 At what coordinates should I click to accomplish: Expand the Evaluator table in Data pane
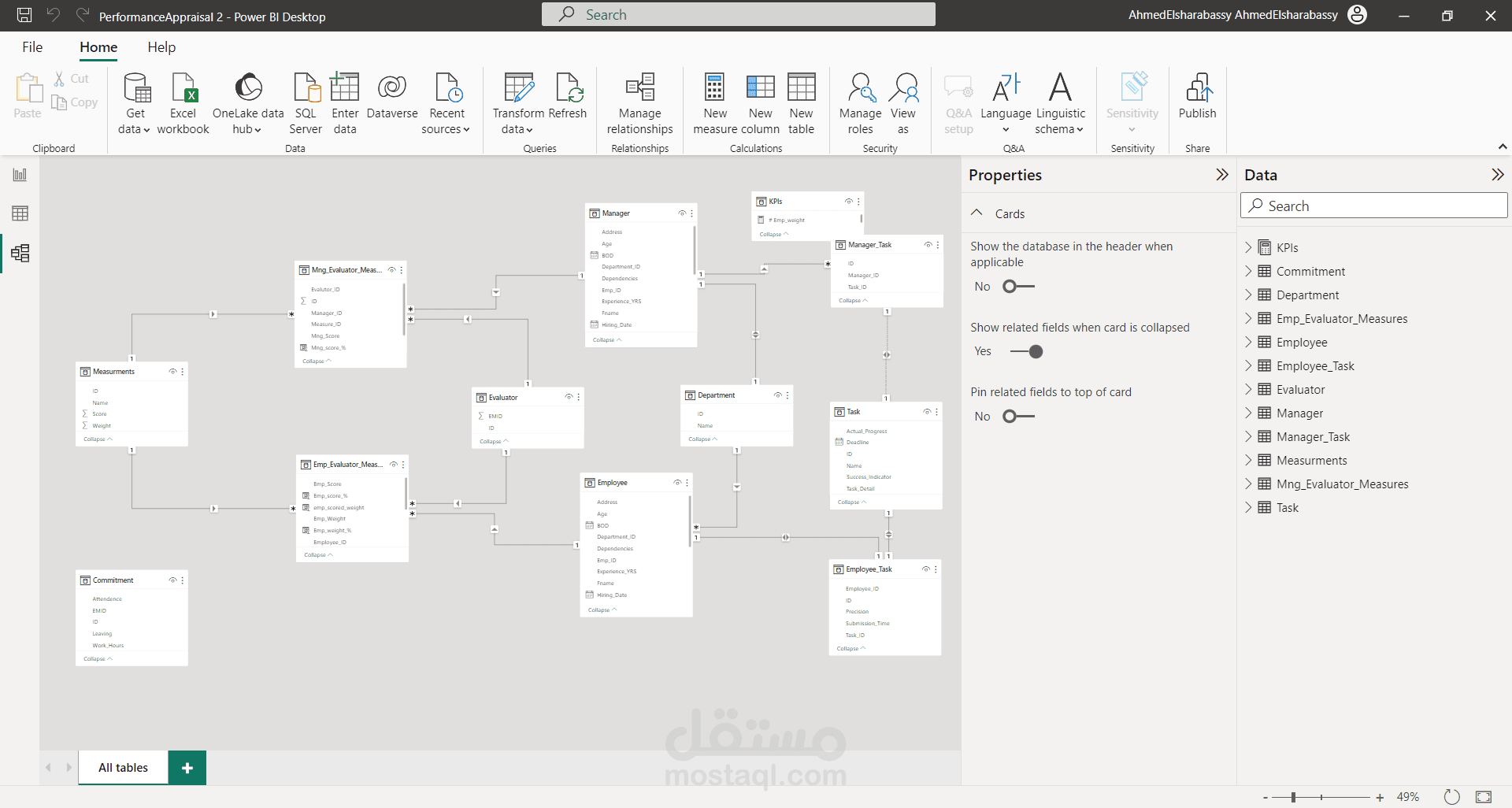click(1248, 389)
